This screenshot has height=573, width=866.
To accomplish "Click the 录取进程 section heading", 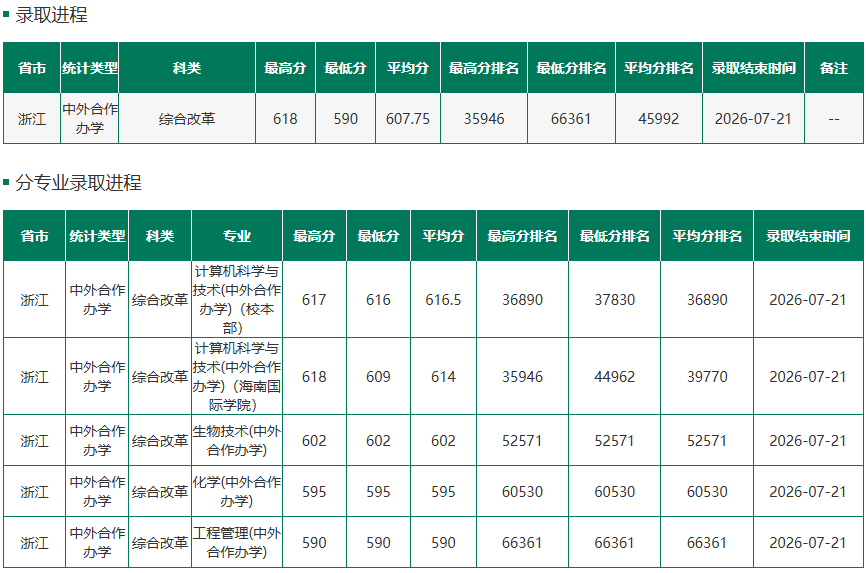I will (x=51, y=15).
